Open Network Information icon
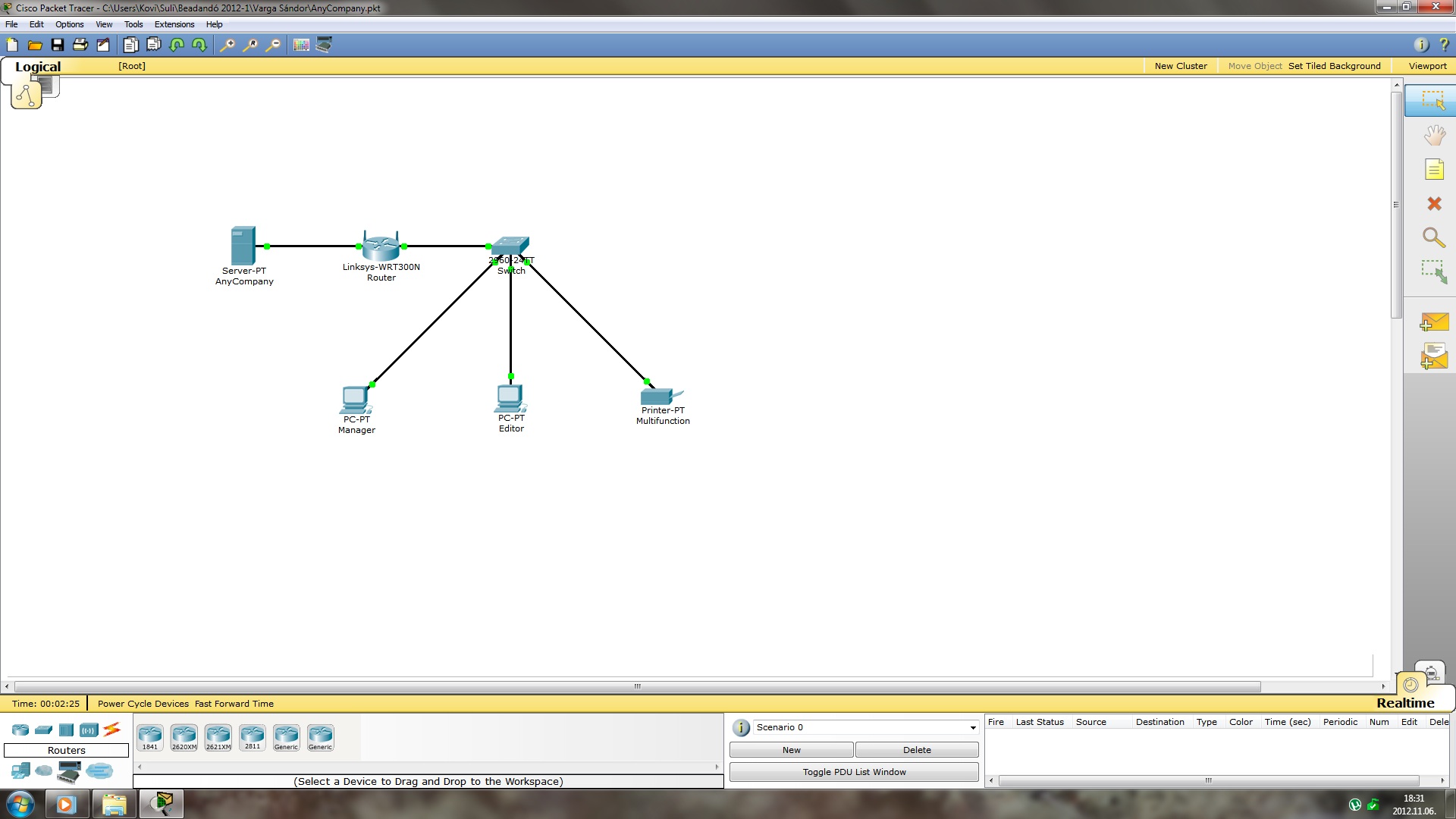The image size is (1456, 819). 1421,45
